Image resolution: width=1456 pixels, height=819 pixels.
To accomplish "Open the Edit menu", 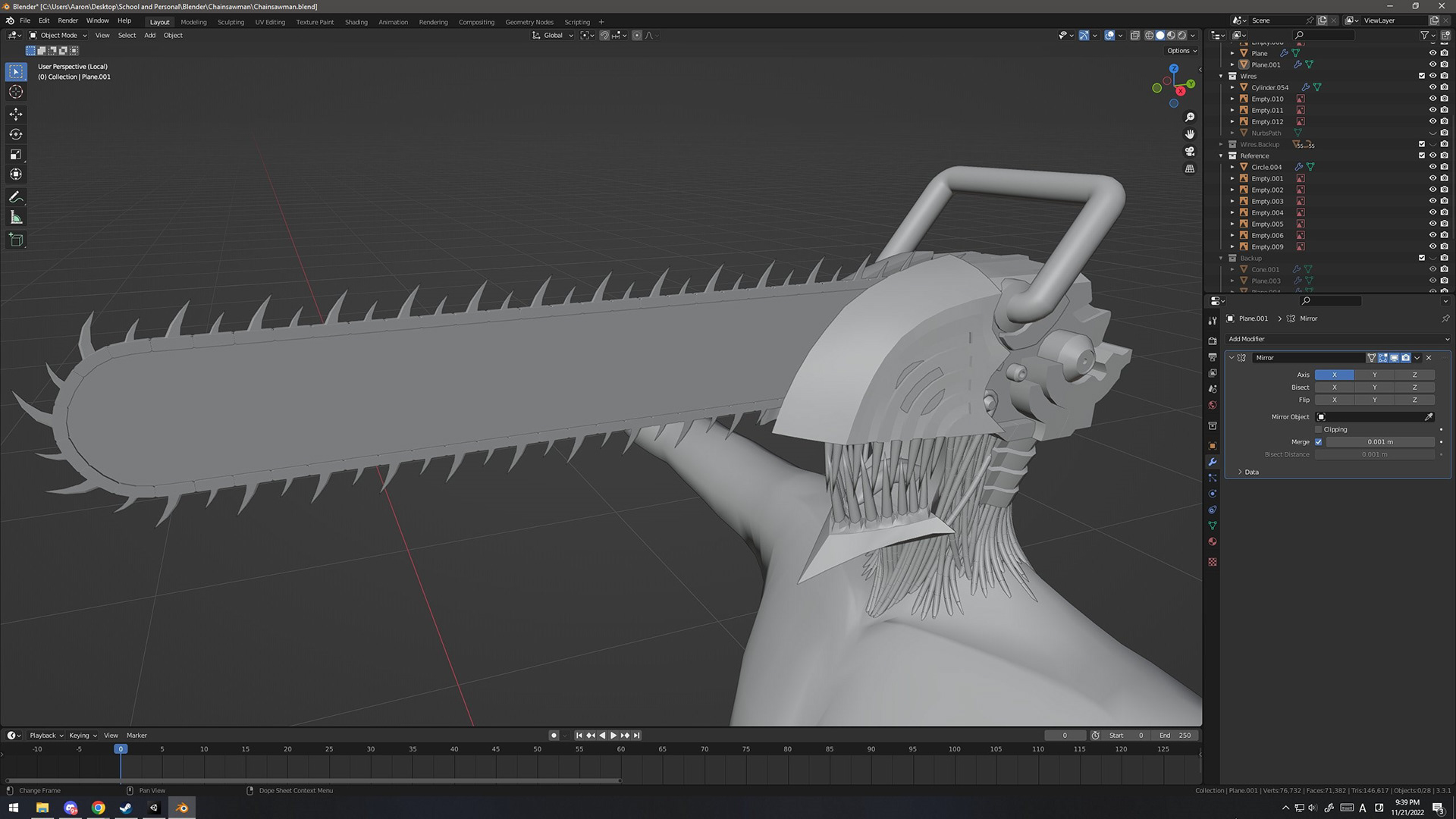I will 44,20.
